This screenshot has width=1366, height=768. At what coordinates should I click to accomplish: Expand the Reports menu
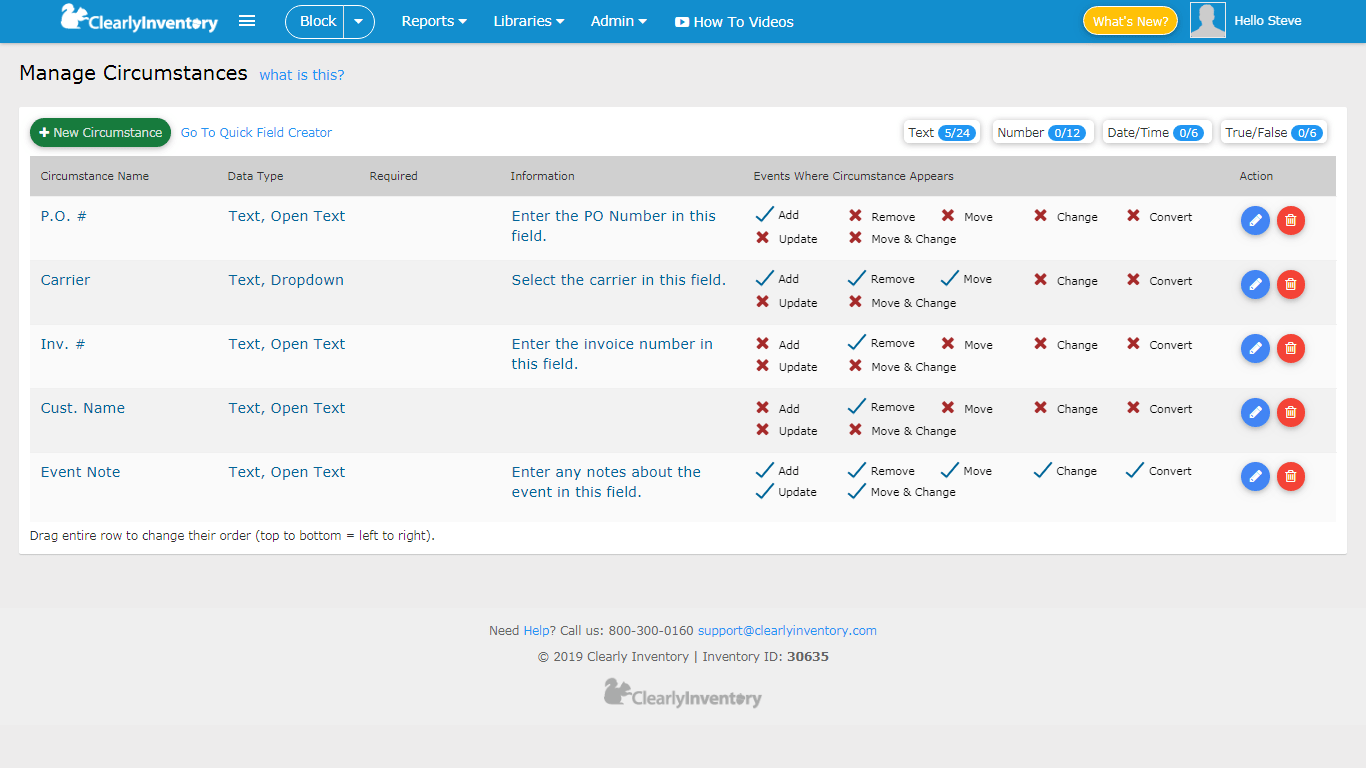click(434, 22)
